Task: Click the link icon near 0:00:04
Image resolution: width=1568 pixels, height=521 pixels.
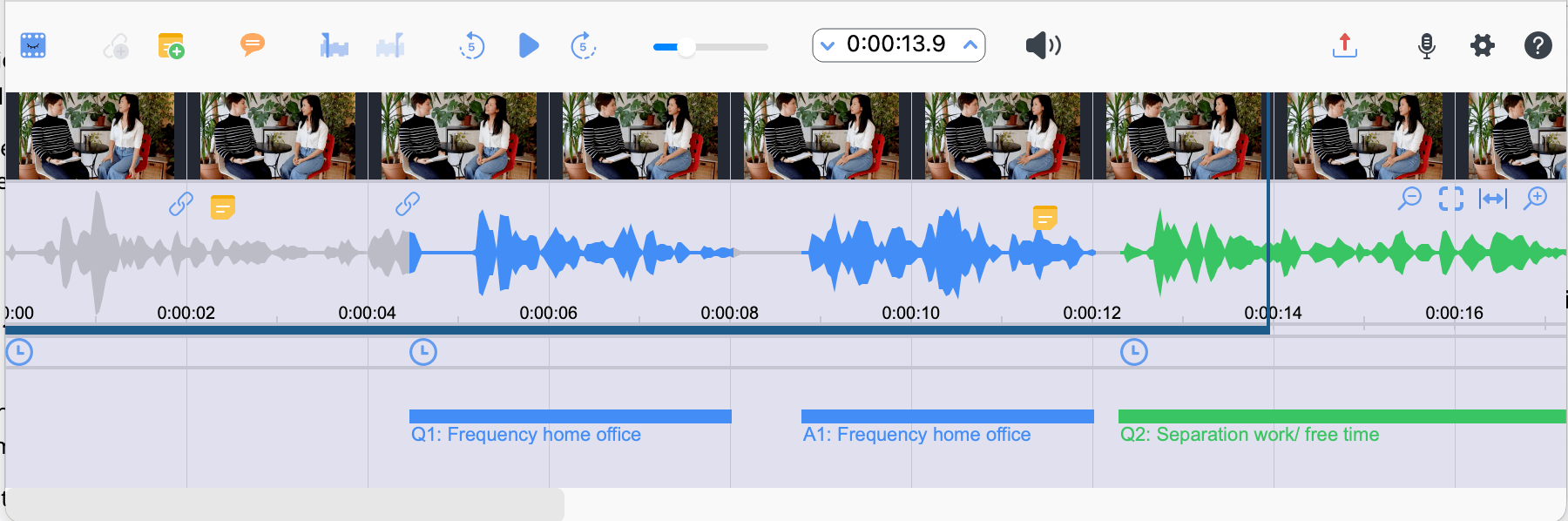Action: tap(408, 204)
